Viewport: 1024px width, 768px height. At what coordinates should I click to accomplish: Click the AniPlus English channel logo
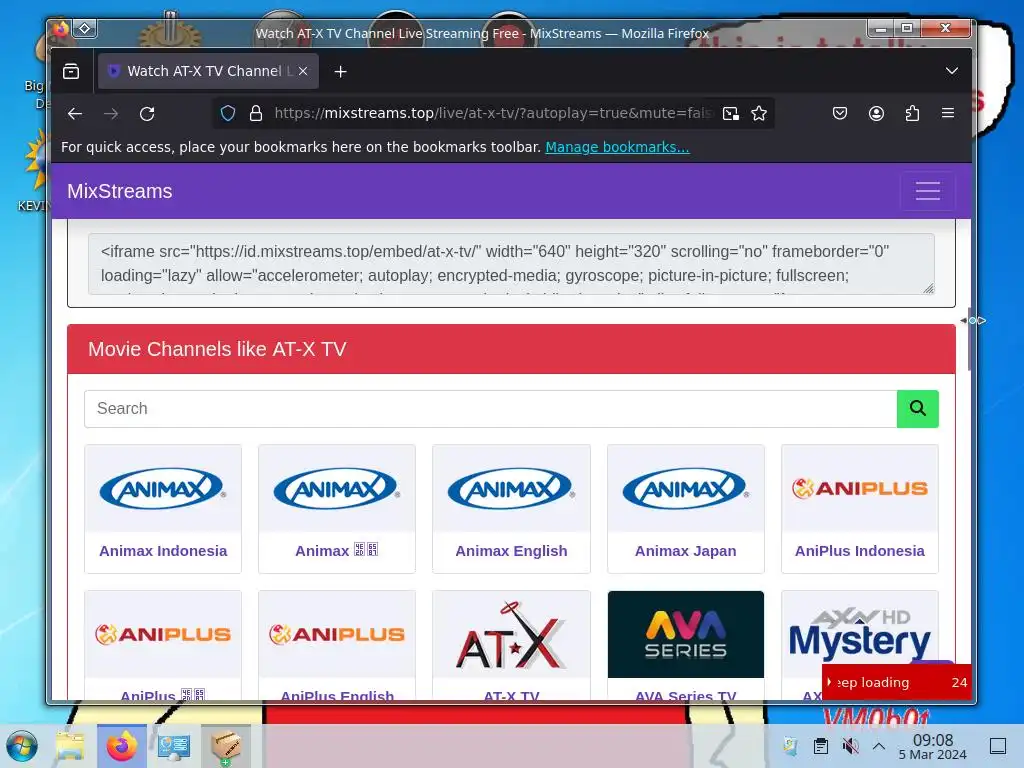point(337,635)
